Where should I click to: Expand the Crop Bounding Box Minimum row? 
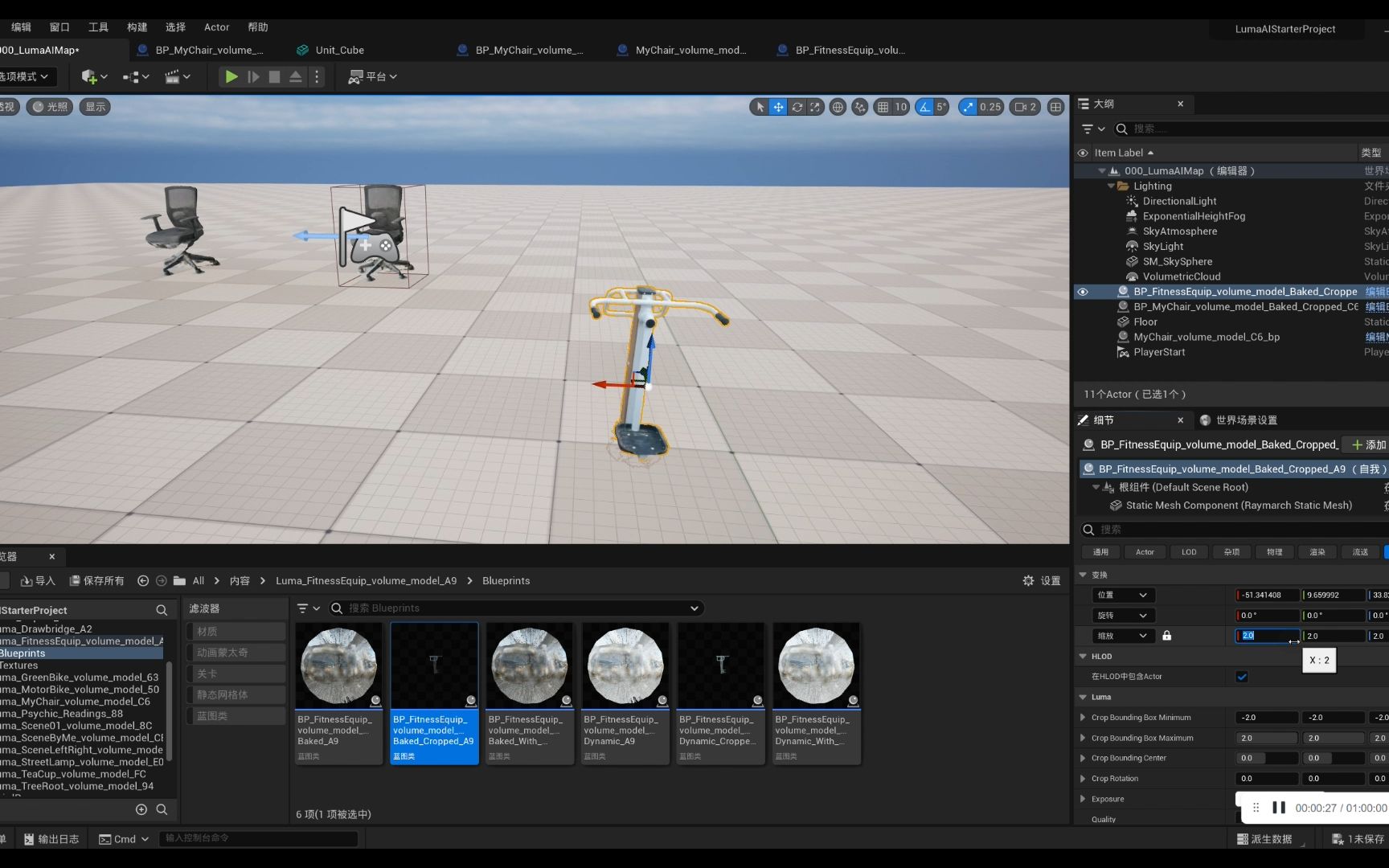point(1083,717)
